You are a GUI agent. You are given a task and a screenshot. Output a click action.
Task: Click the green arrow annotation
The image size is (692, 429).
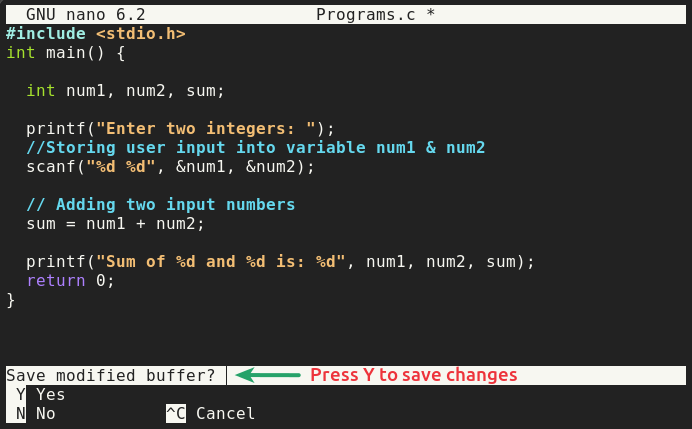268,375
